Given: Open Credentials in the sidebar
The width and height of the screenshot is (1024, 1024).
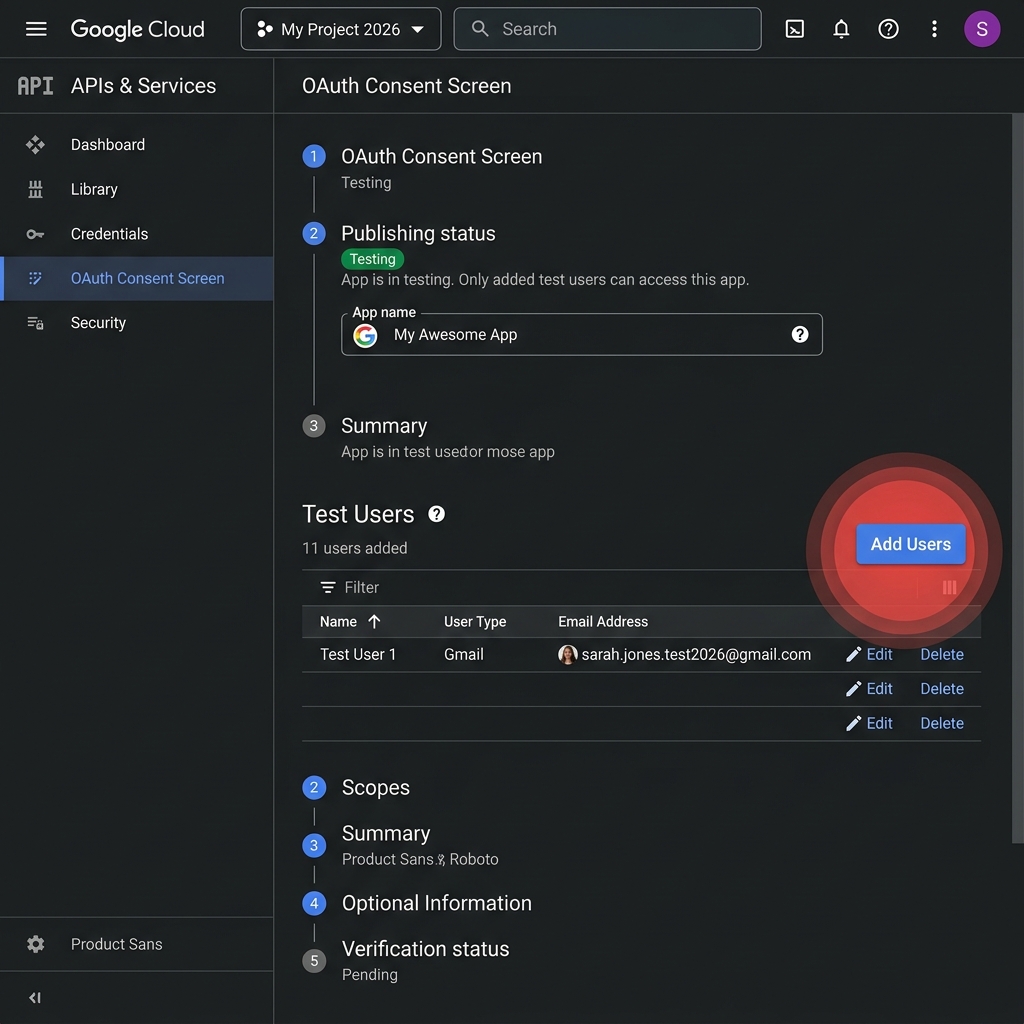Looking at the screenshot, I should coord(109,234).
